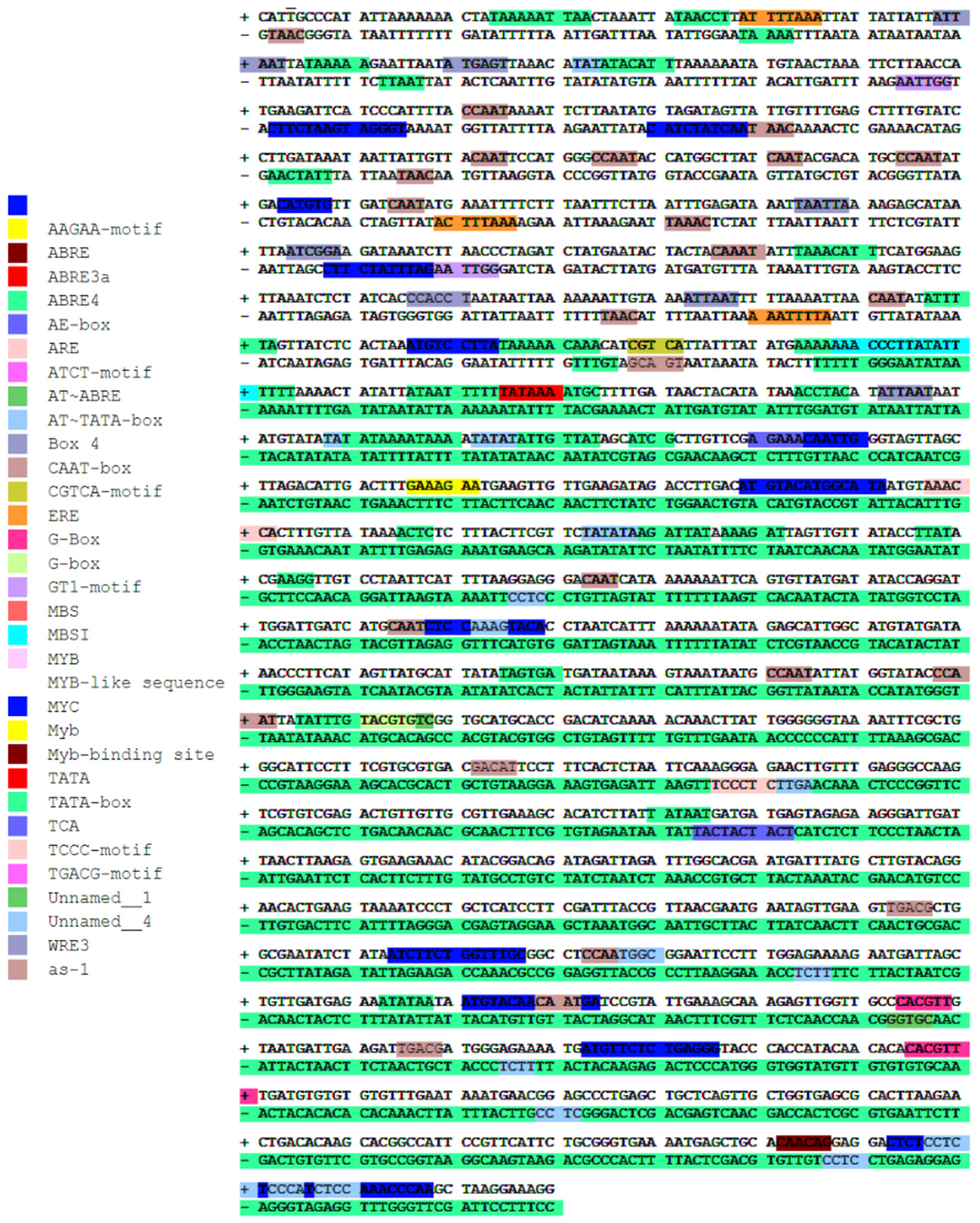Click the TCCC-motif legend label

point(100,850)
